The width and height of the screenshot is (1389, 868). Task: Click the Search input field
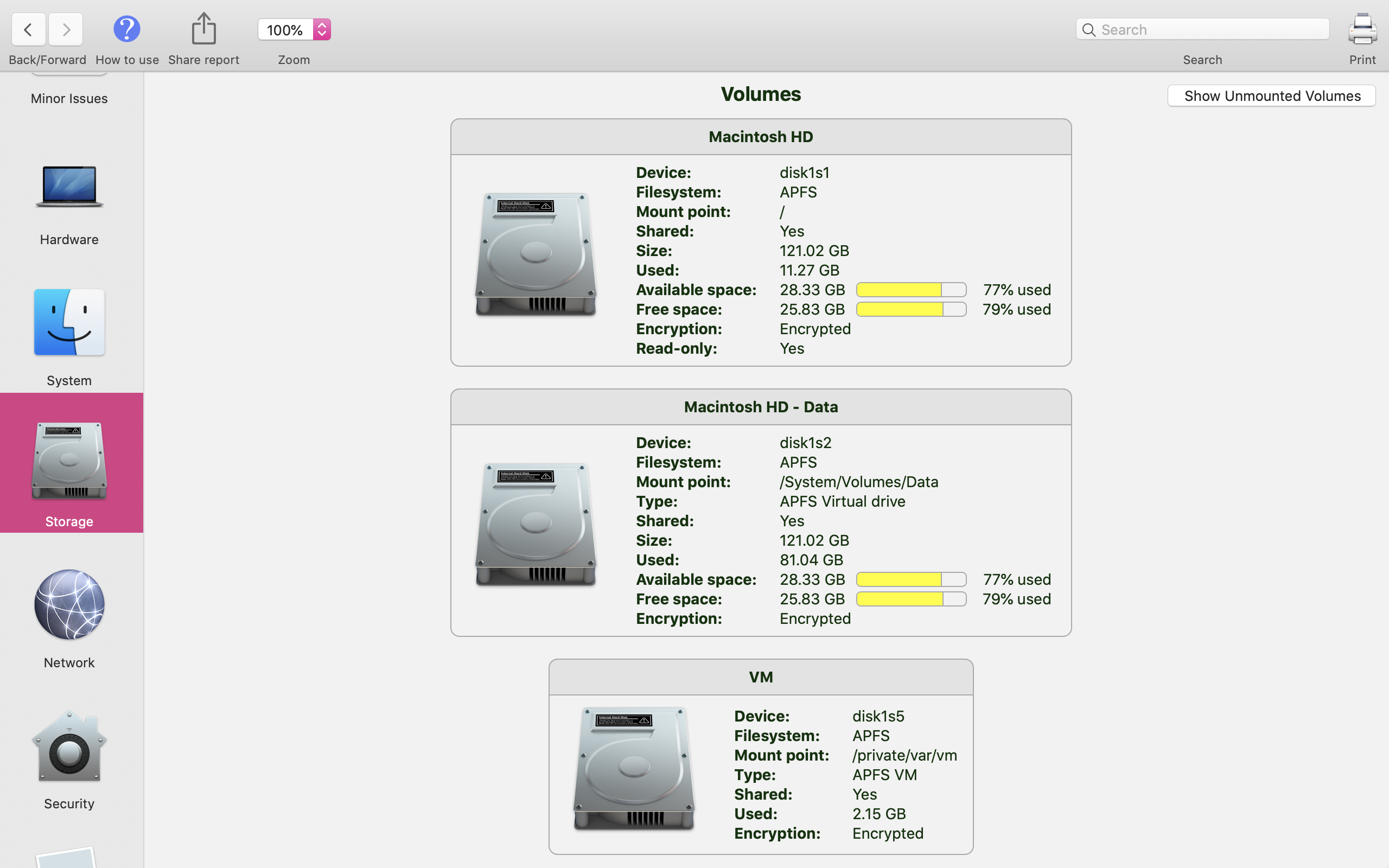coord(1211,29)
